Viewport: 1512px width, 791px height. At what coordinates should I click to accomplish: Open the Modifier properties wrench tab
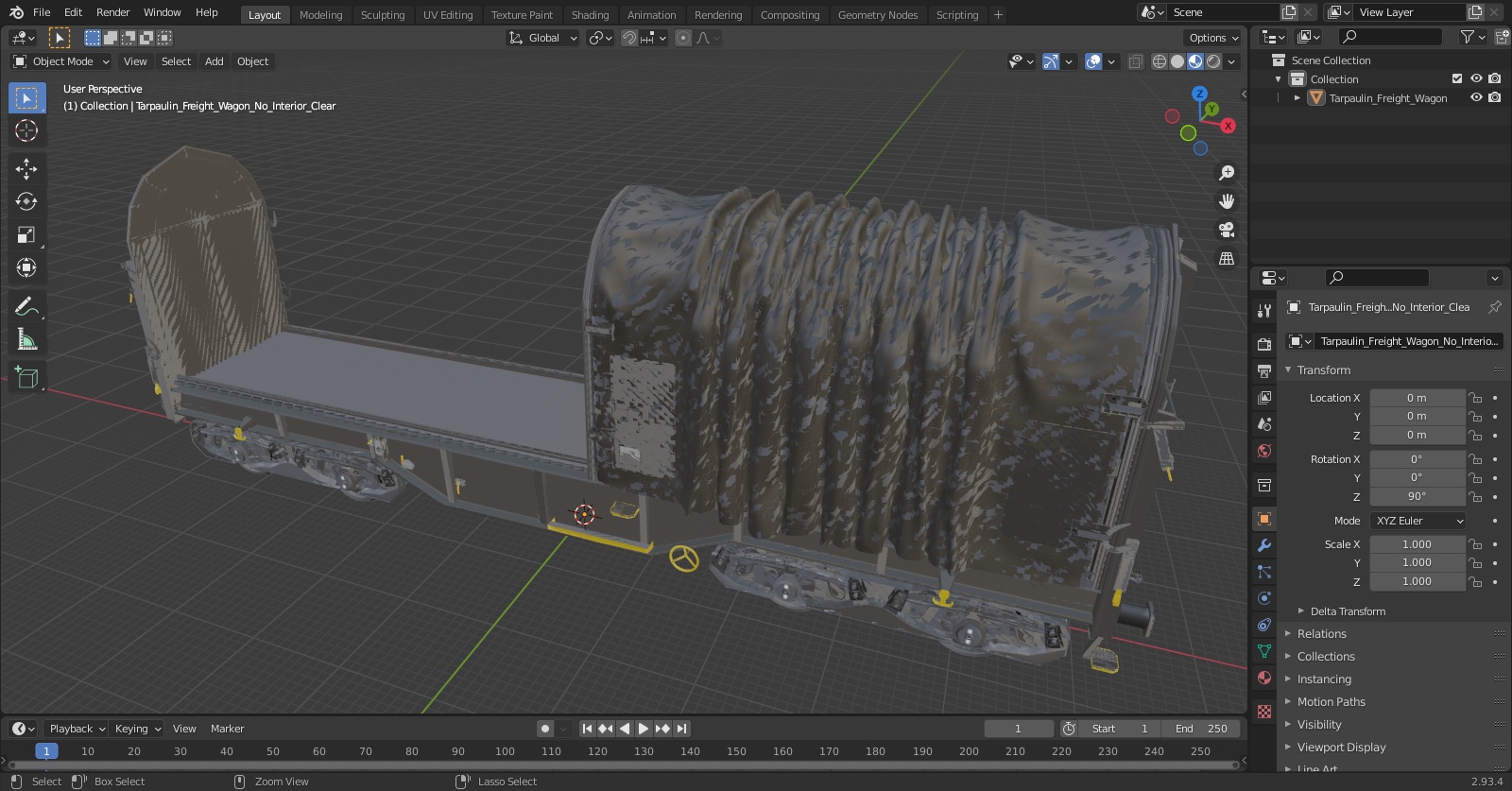(x=1264, y=545)
